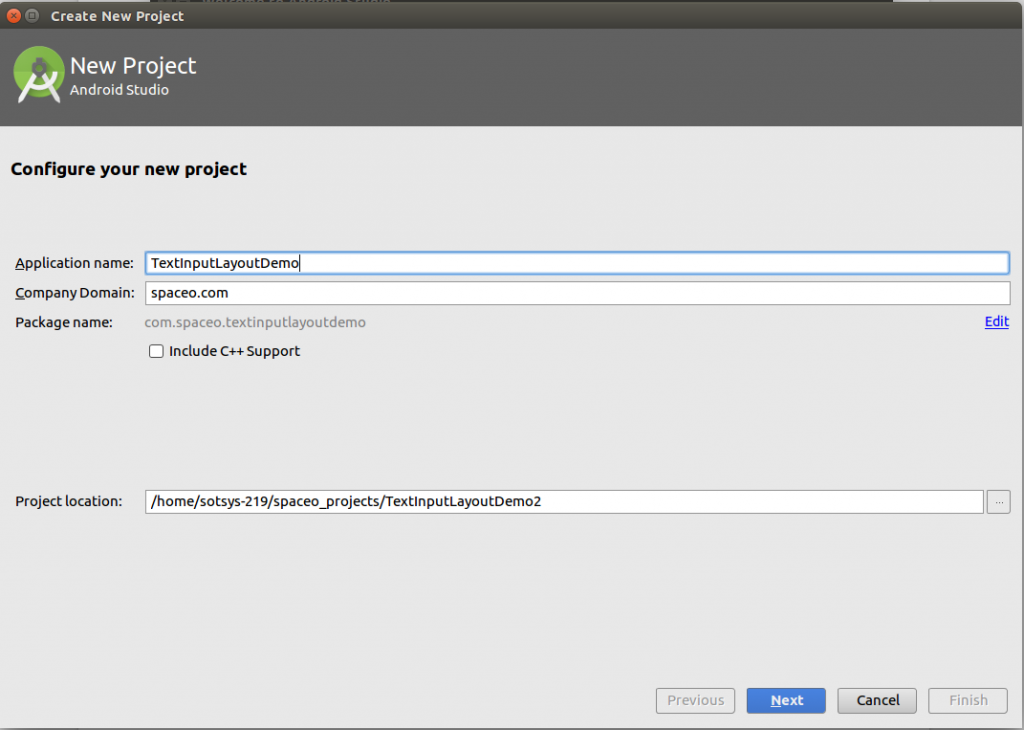
Task: Click package name text com.spaceo.textinputlayoutdemo
Action: pos(255,322)
